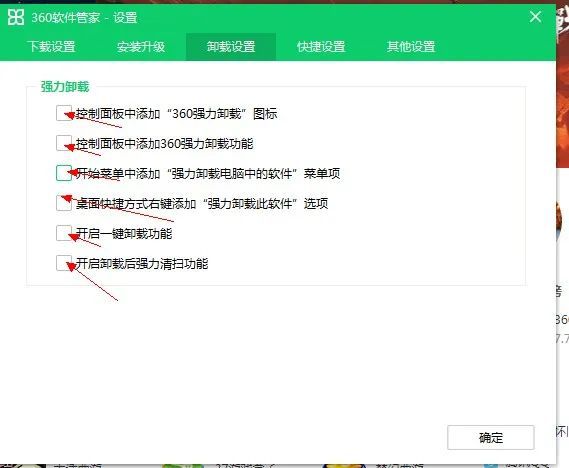This screenshot has width=569, height=468.
Task: Enable 开启卸载后强力清扫功能 checkbox
Action: click(x=64, y=263)
